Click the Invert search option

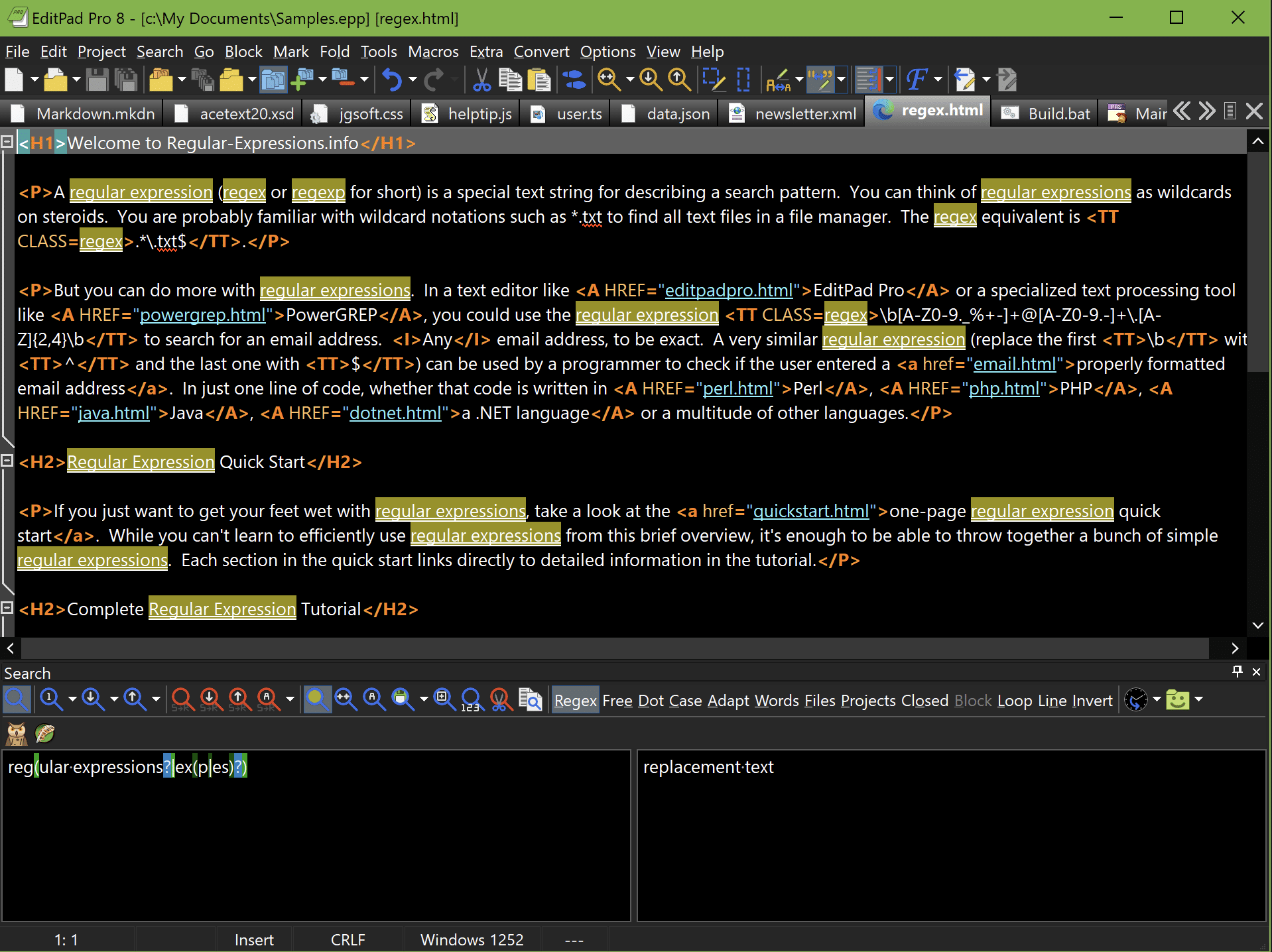[1092, 701]
